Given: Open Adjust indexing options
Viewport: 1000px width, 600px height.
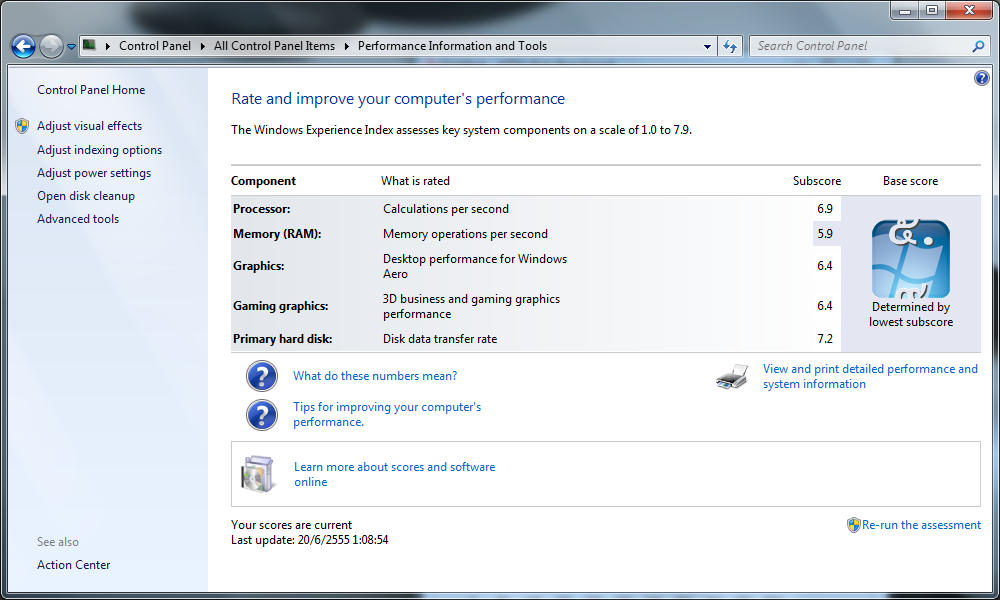Looking at the screenshot, I should tap(99, 150).
